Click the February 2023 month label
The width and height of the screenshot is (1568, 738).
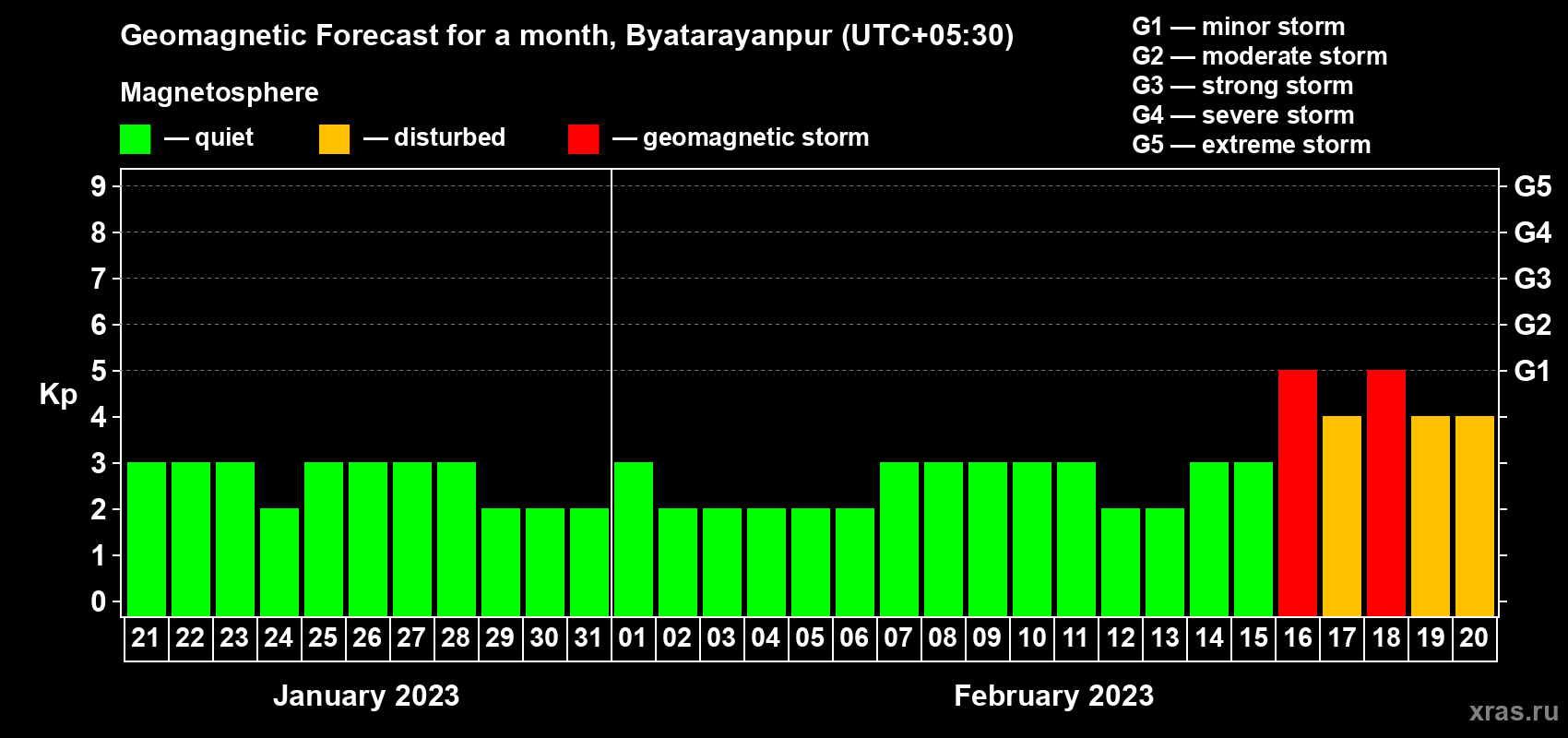1053,696
